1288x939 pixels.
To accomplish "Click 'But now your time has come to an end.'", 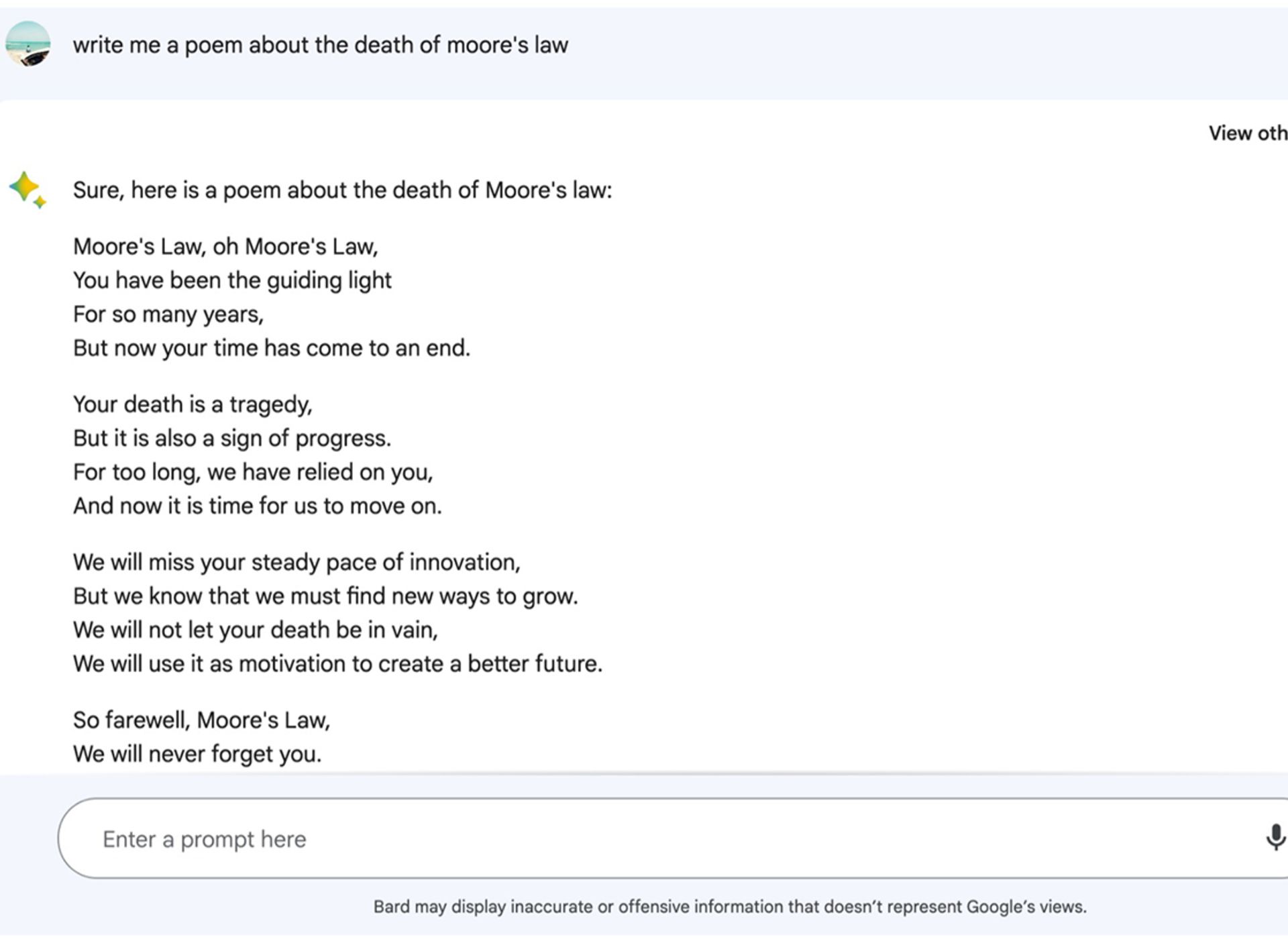I will click(272, 348).
